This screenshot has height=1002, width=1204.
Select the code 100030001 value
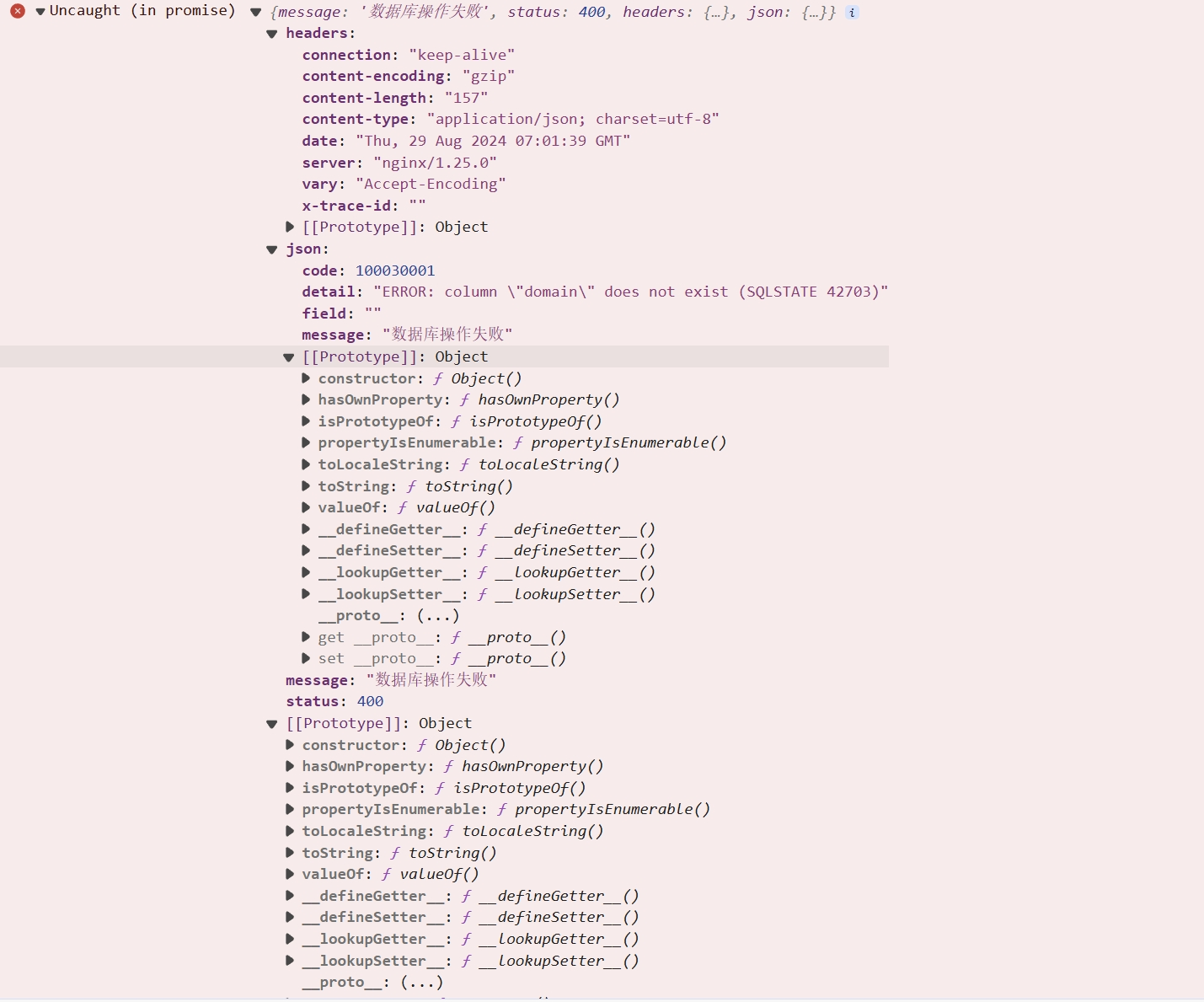coord(395,271)
